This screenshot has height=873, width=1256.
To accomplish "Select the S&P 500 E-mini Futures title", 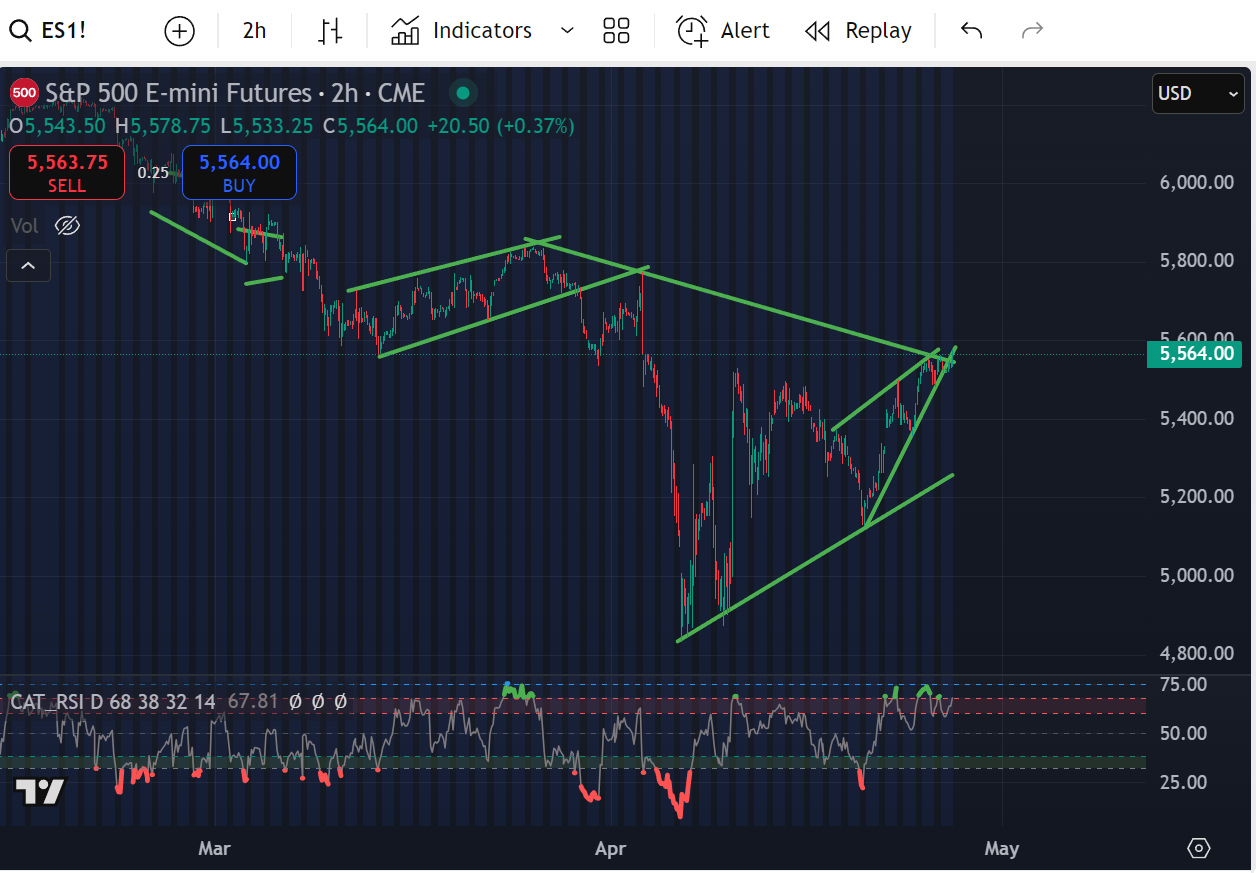I will point(235,94).
